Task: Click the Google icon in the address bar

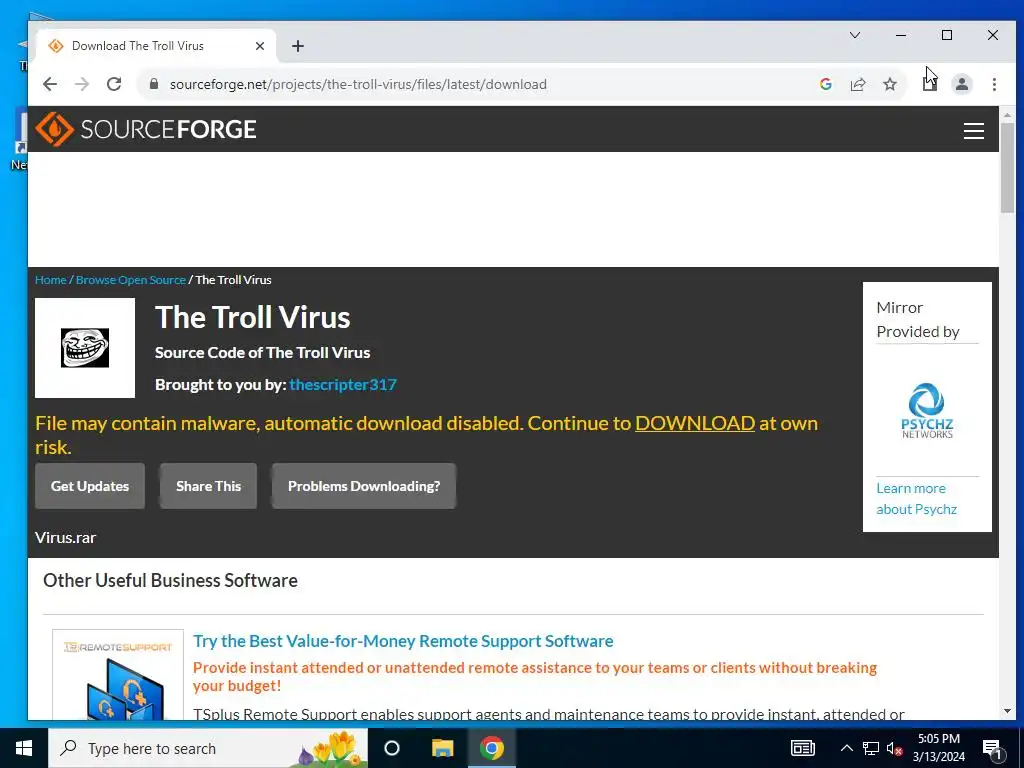Action: tap(825, 84)
